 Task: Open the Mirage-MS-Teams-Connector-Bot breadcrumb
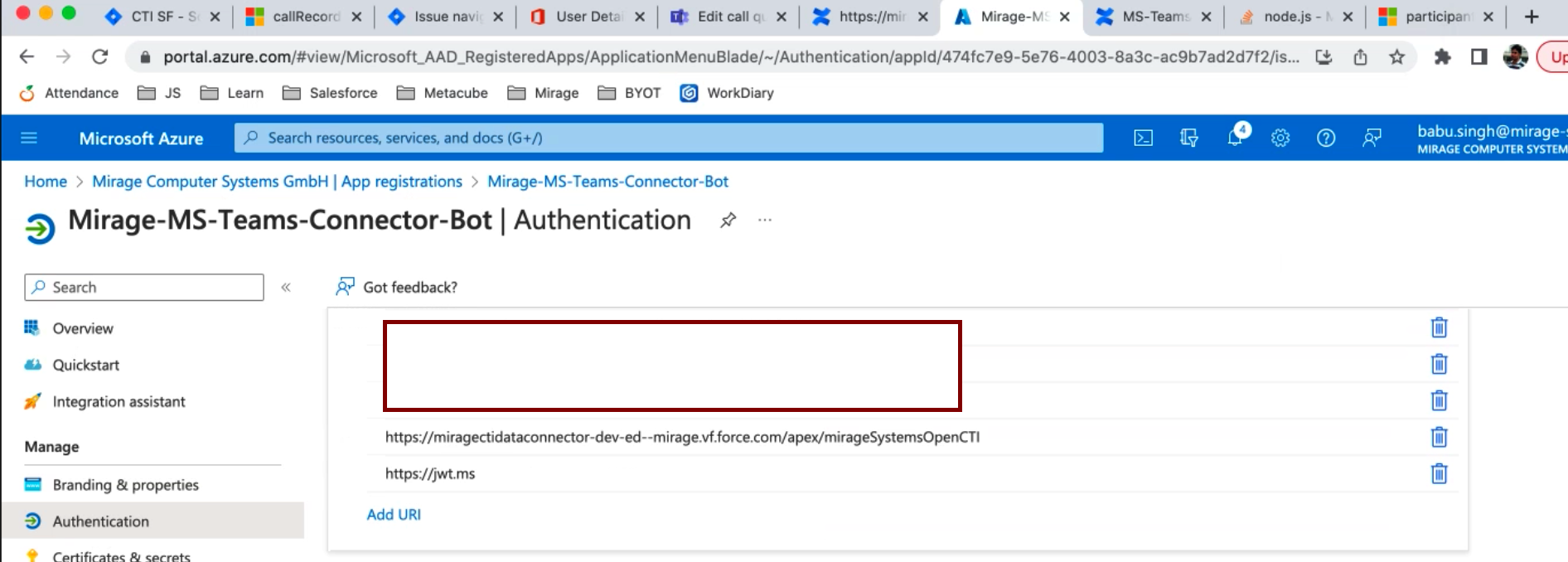click(x=607, y=182)
